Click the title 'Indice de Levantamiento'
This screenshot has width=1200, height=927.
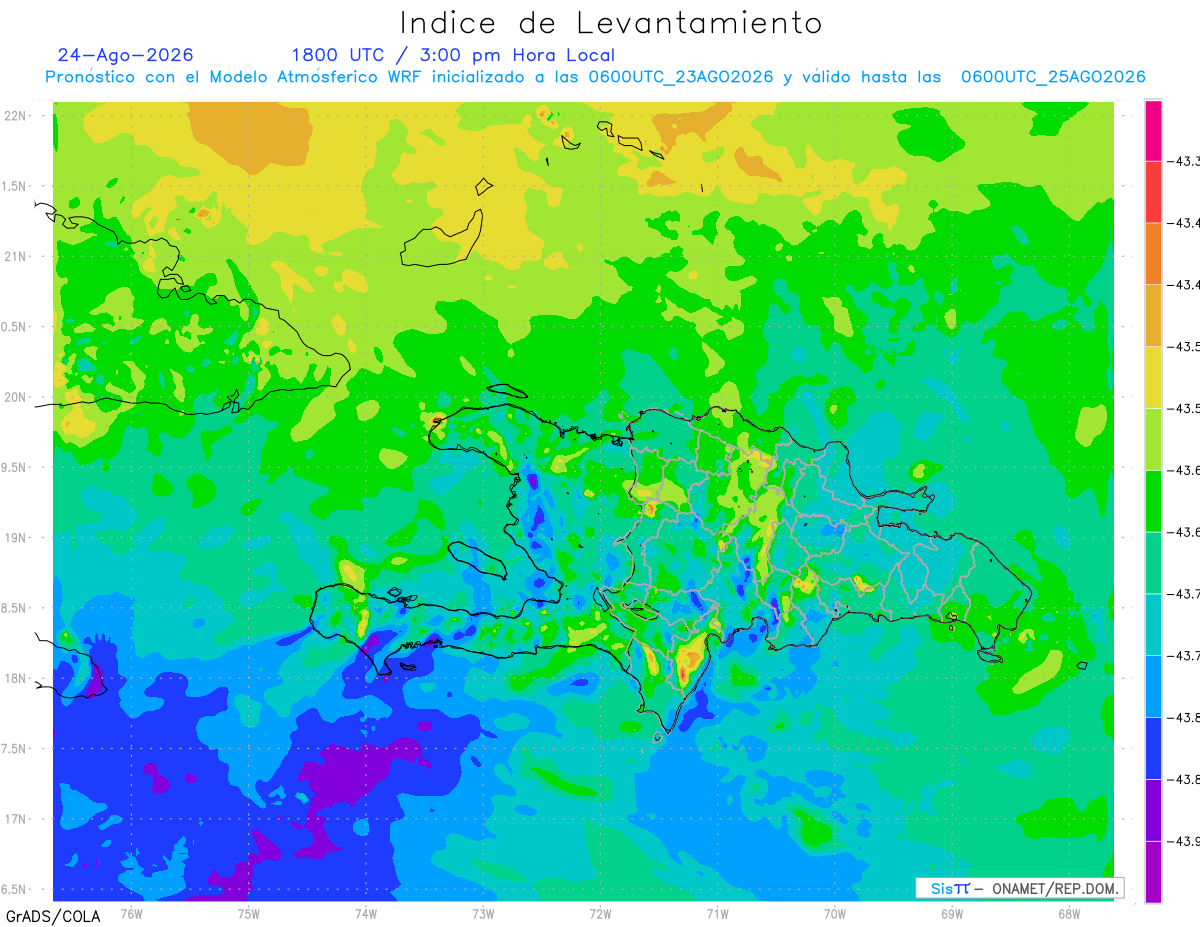click(x=611, y=23)
